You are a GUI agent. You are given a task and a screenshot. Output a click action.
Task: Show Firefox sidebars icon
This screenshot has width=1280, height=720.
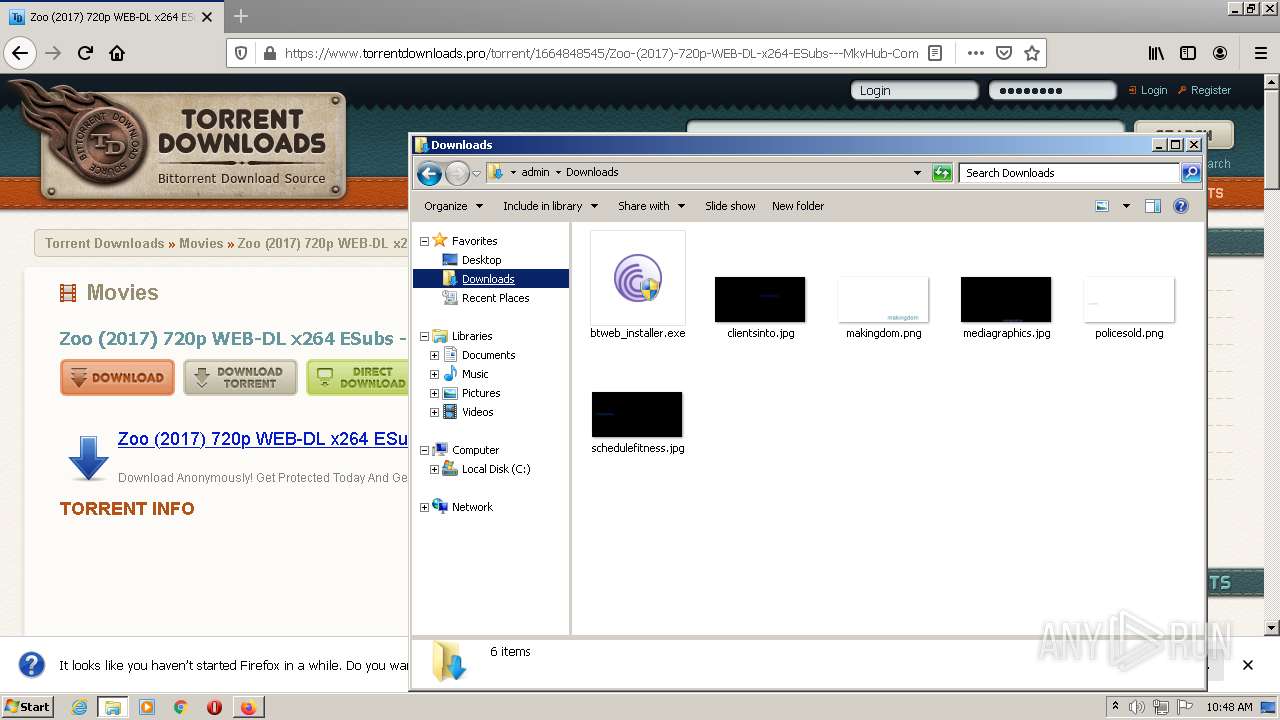pos(1188,53)
